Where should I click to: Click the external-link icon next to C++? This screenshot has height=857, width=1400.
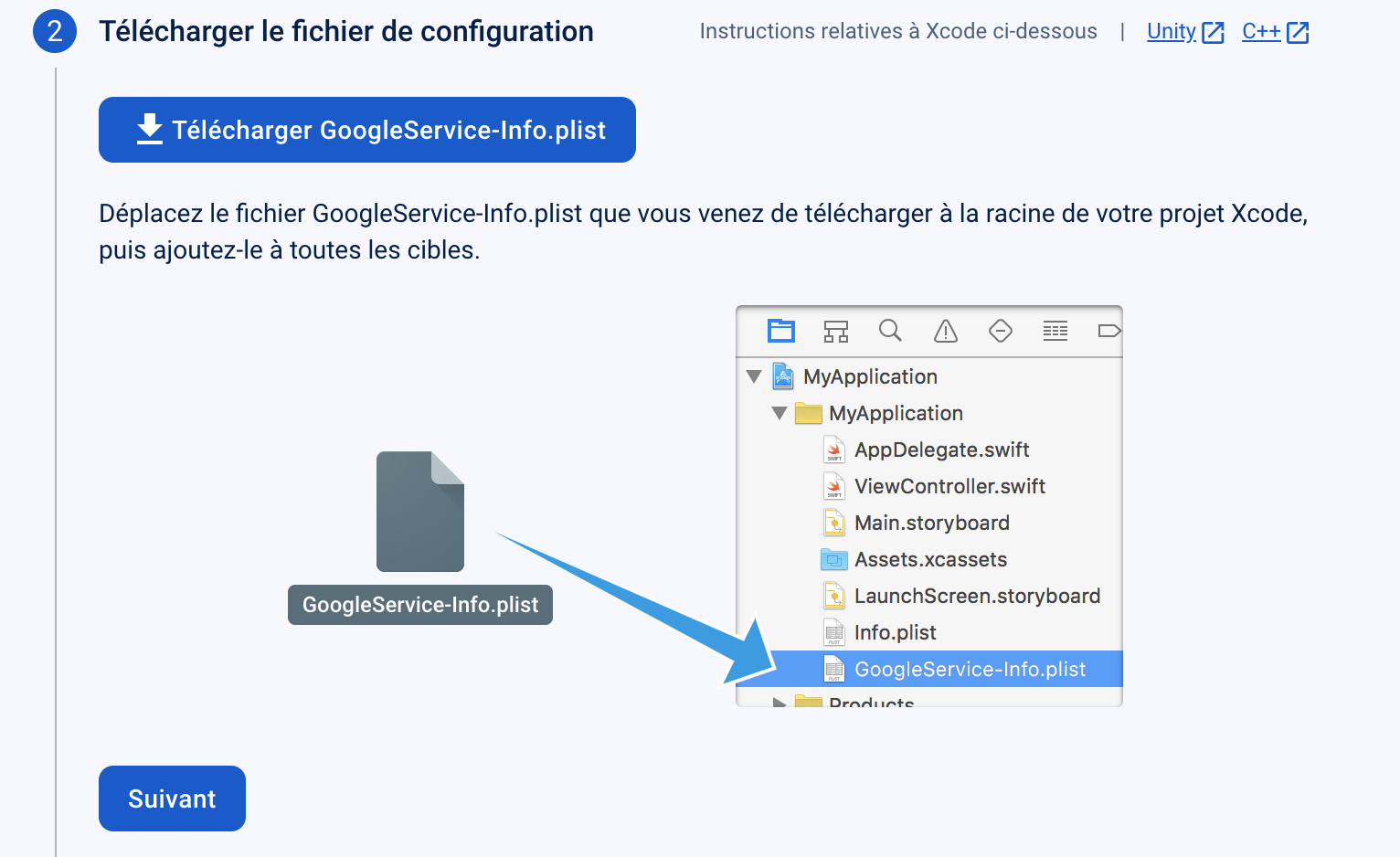point(1298,33)
